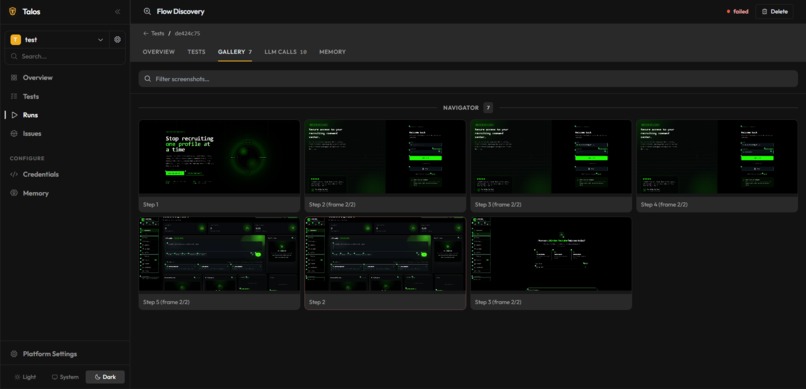This screenshot has width=806, height=389.
Task: Open first-row Step 3 (frame 2/2) thumbnail
Action: [x=551, y=157]
